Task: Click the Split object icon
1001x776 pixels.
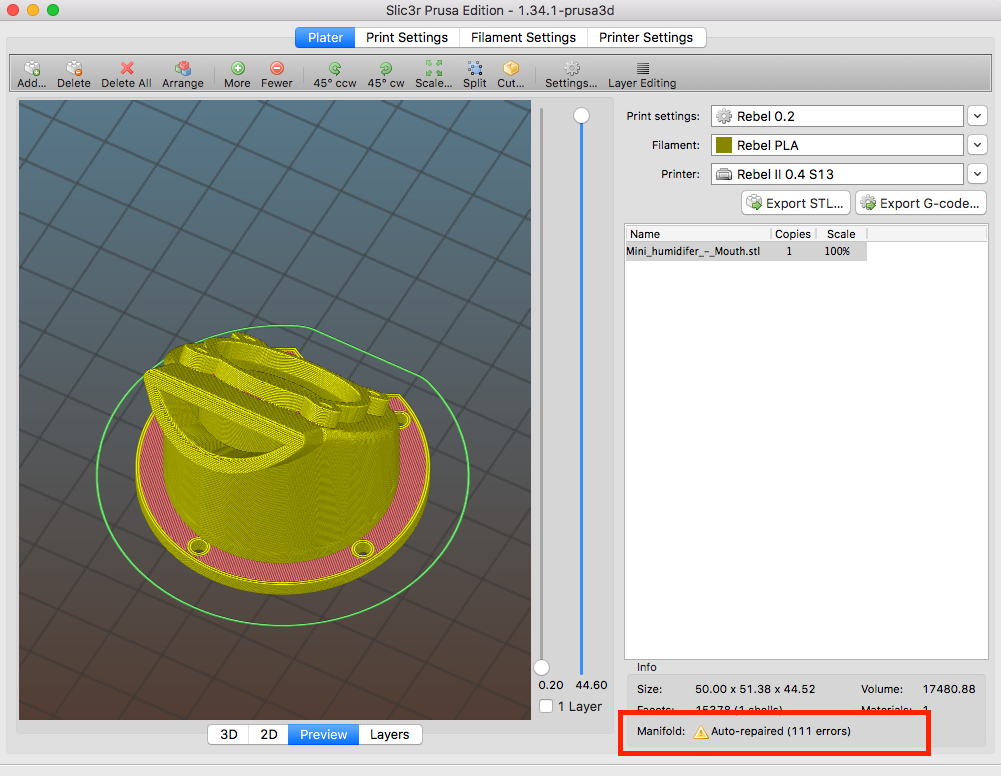Action: (x=475, y=69)
